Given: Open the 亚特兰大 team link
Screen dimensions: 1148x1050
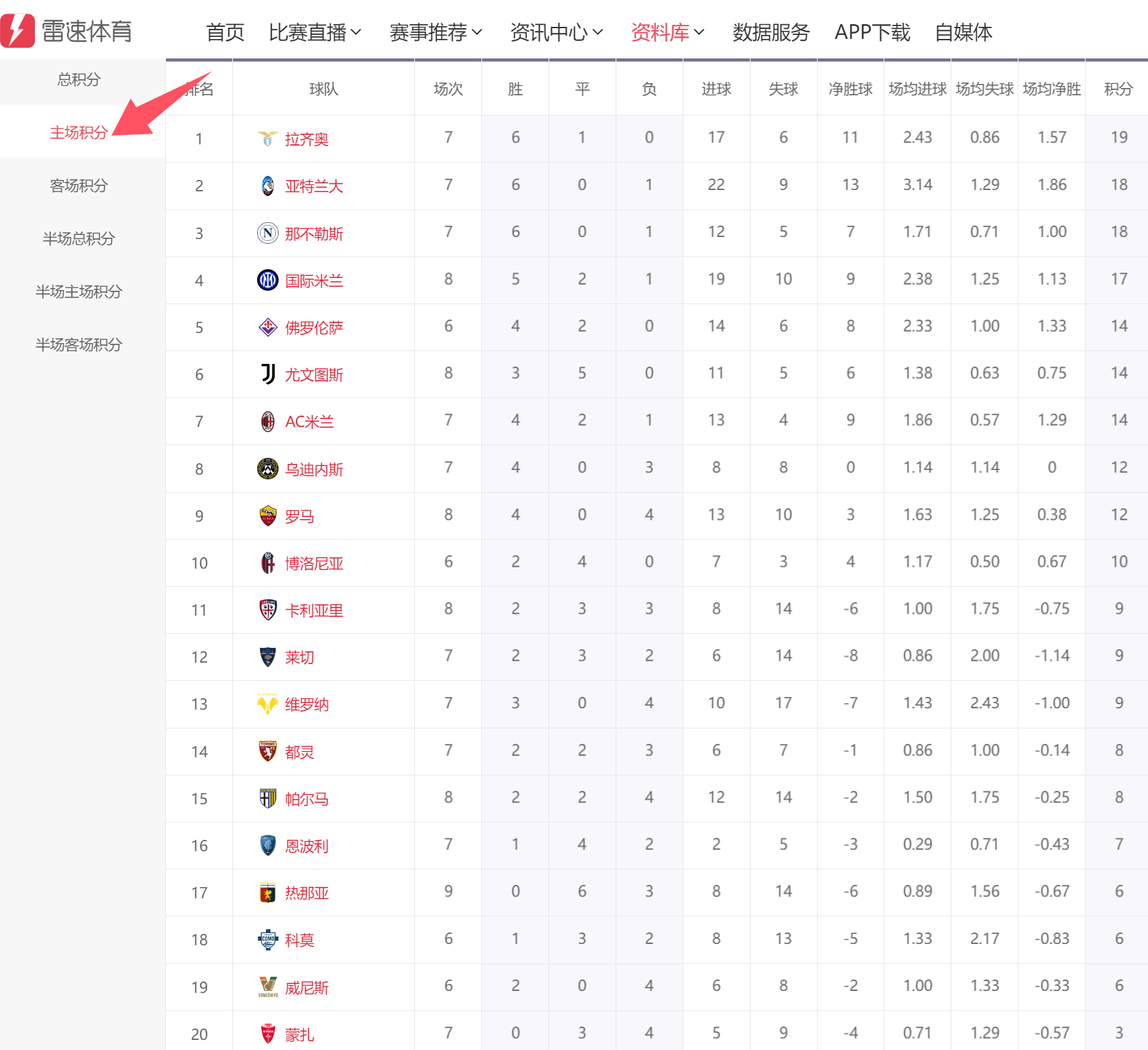Looking at the screenshot, I should tap(314, 186).
